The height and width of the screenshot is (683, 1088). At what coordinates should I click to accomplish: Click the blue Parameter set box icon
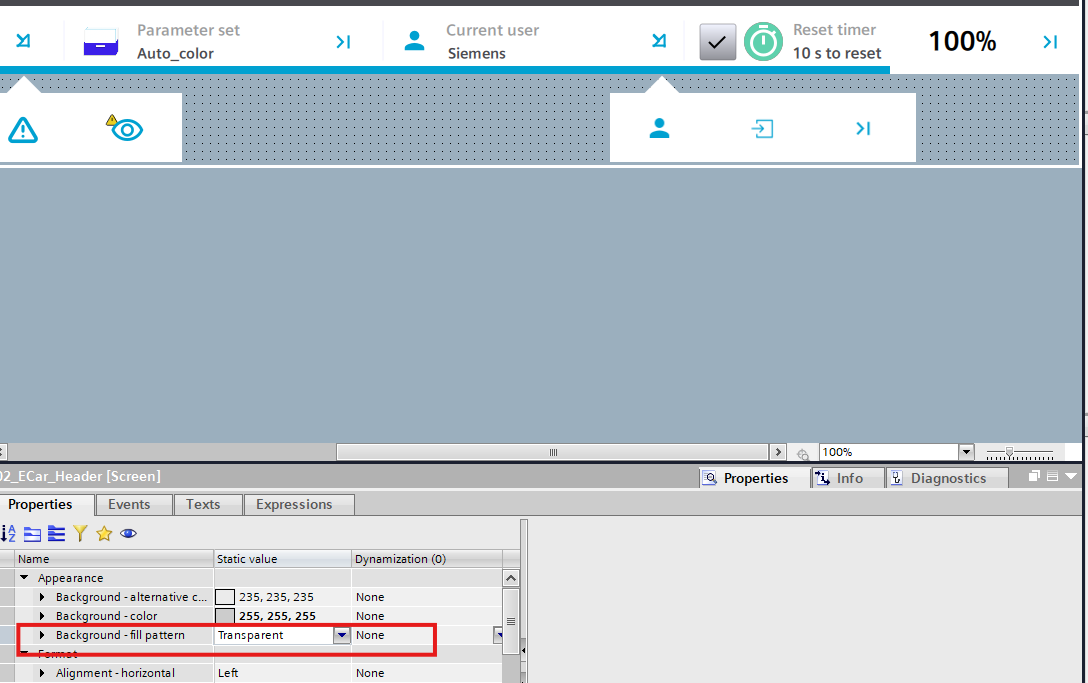[x=101, y=42]
